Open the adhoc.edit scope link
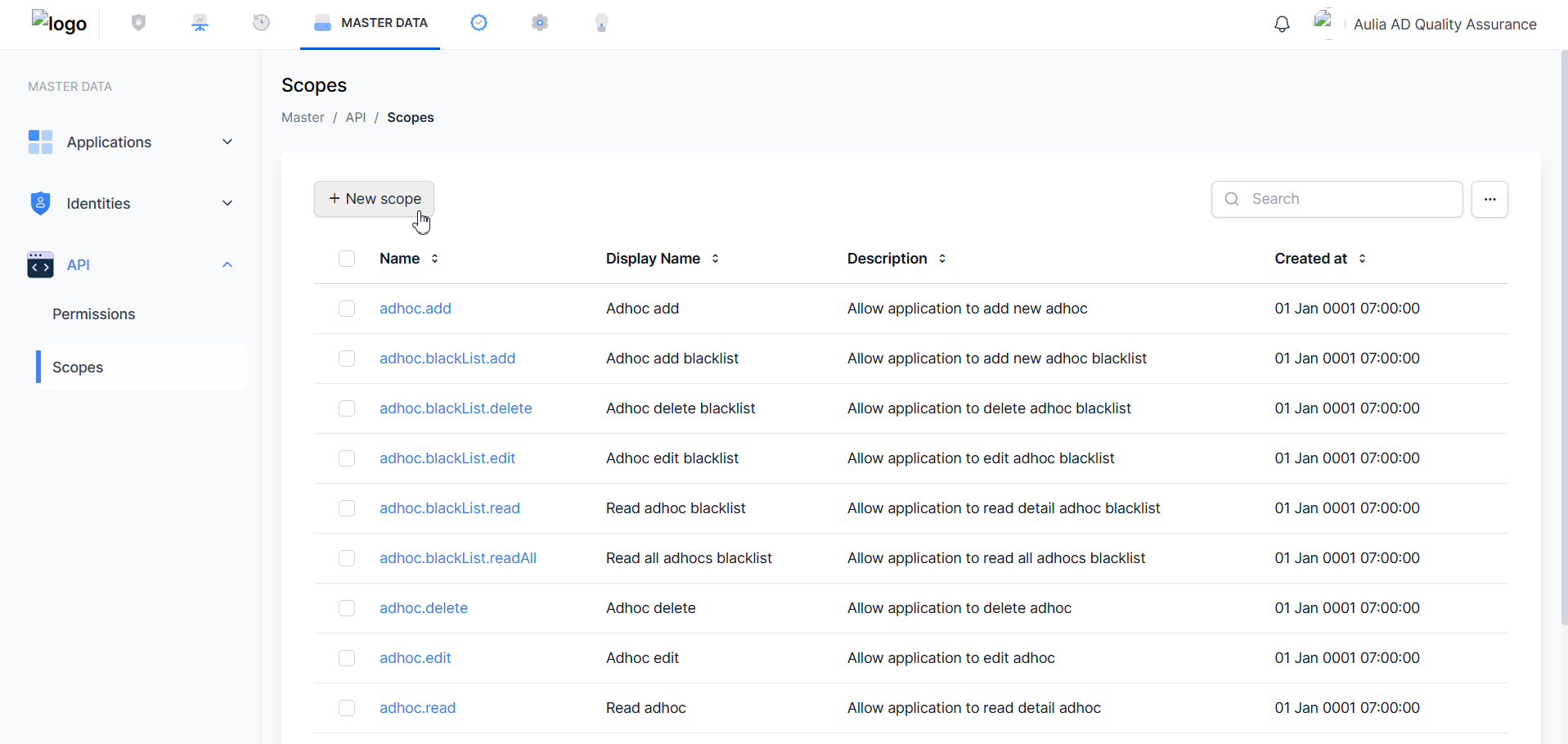1568x744 pixels. pos(416,658)
